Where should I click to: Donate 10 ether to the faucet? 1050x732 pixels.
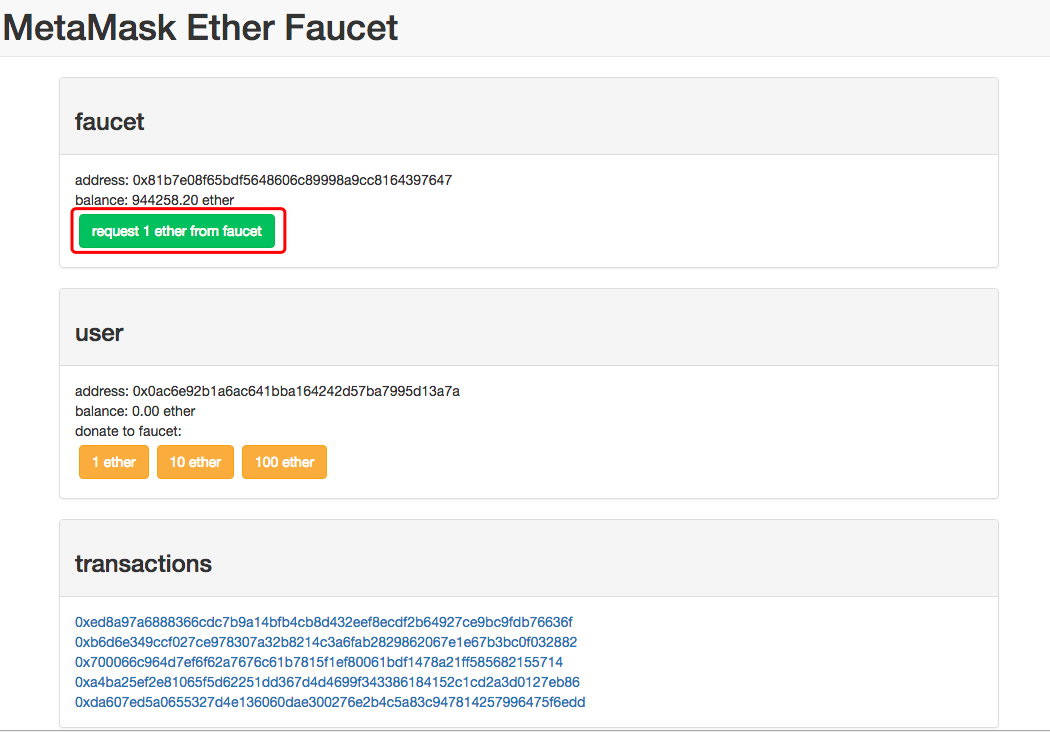tap(196, 462)
